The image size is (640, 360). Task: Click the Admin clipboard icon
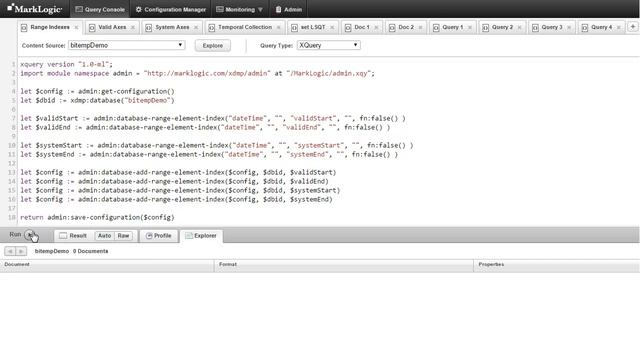tap(278, 9)
